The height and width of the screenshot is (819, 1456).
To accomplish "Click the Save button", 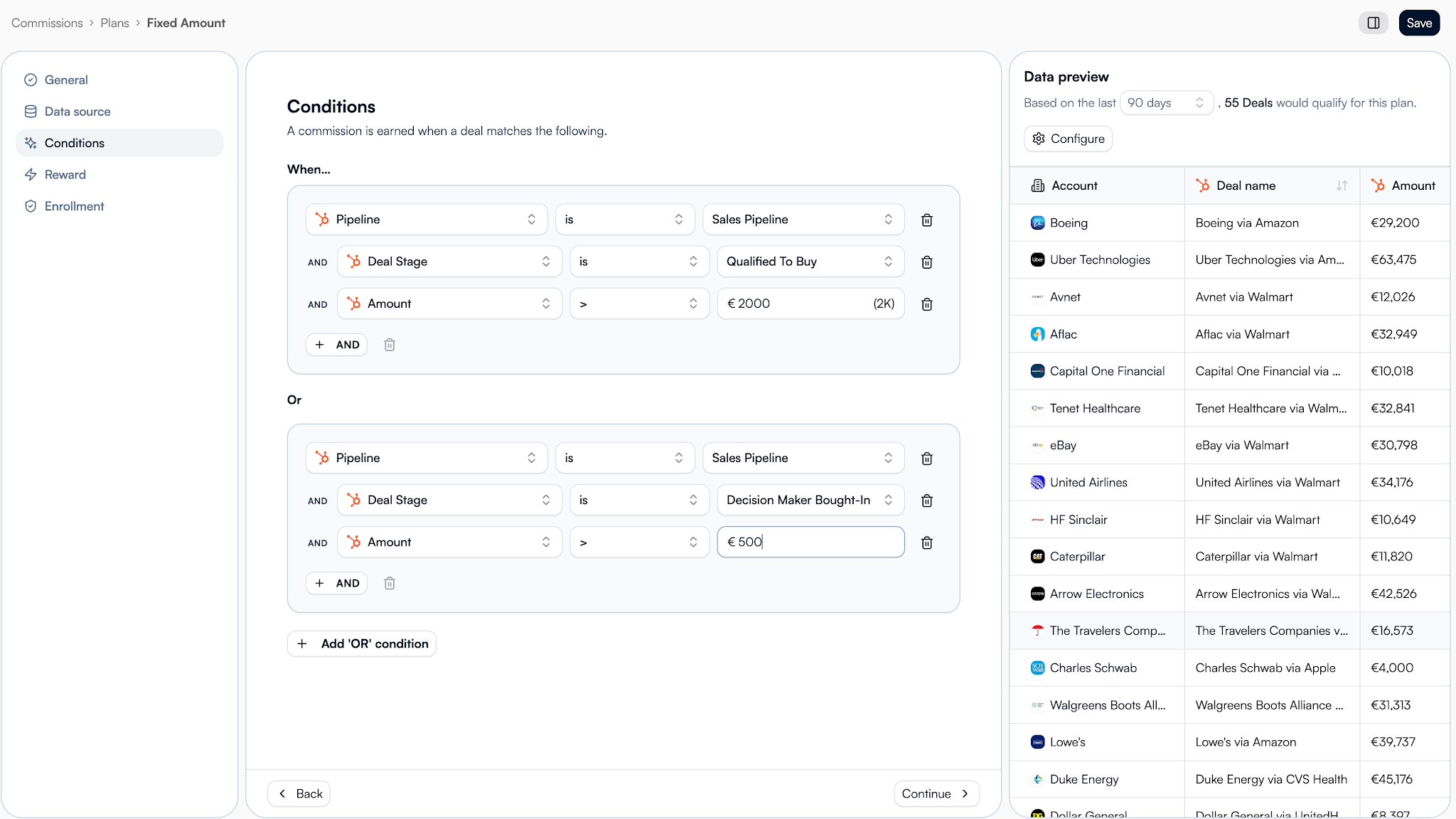I will [x=1419, y=23].
